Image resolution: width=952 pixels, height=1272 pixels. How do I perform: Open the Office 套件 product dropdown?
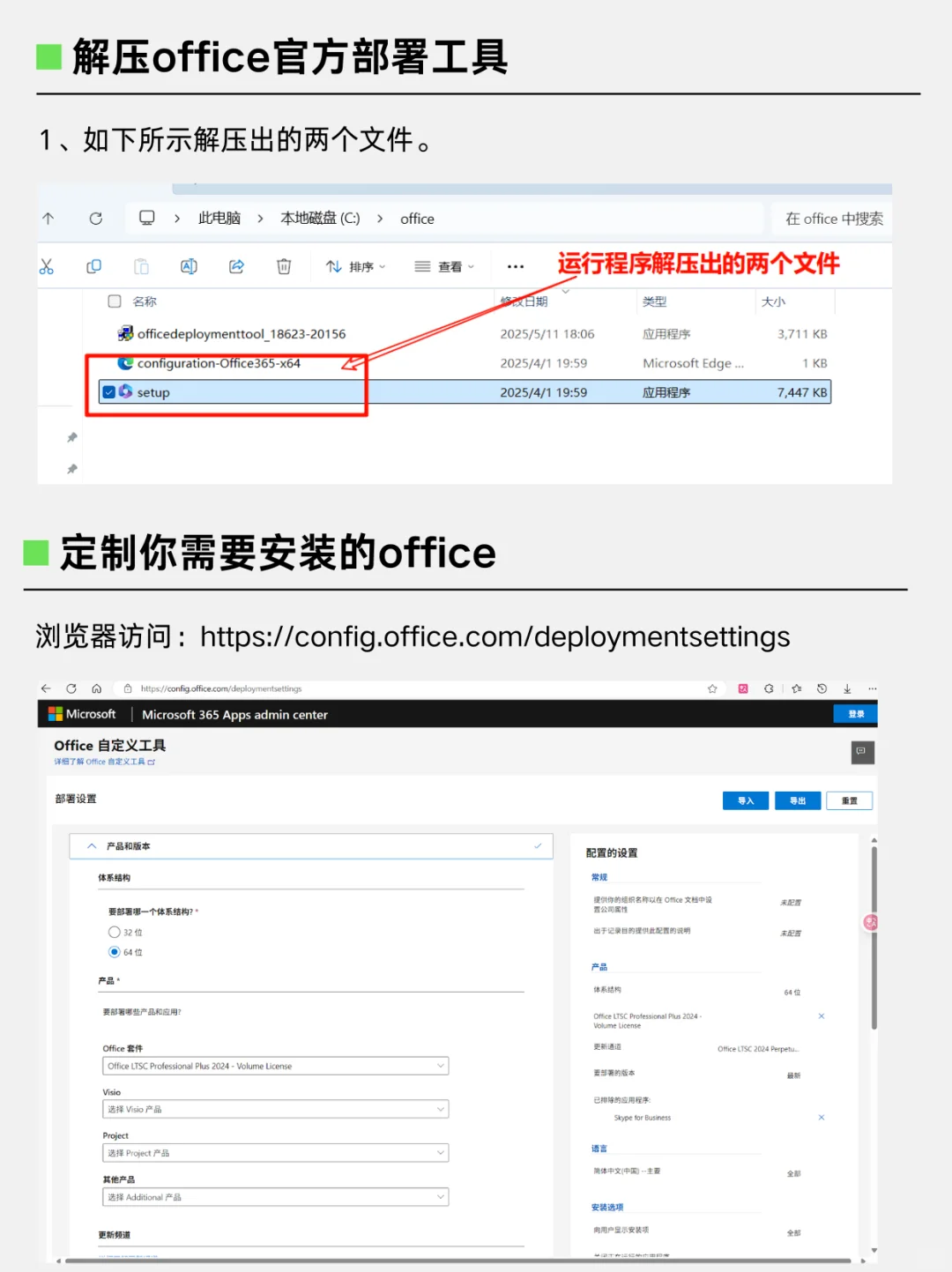pos(275,1065)
